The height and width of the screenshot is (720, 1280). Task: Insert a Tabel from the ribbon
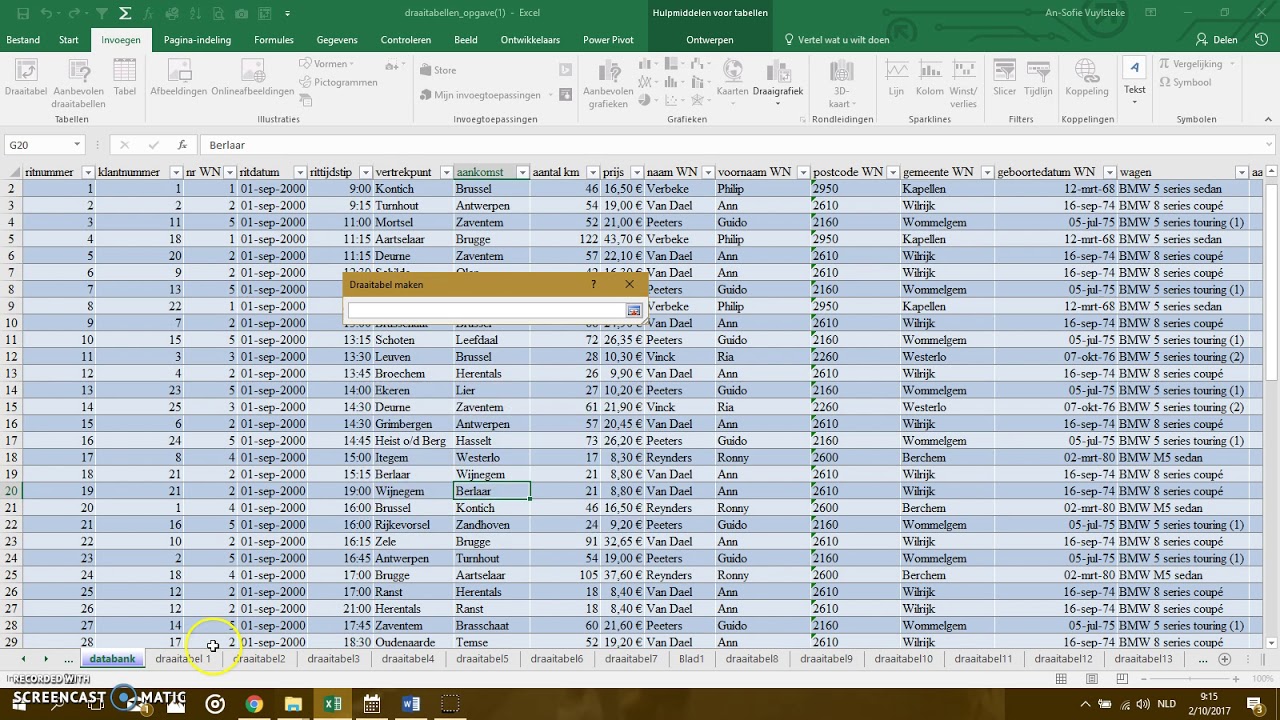tap(125, 78)
